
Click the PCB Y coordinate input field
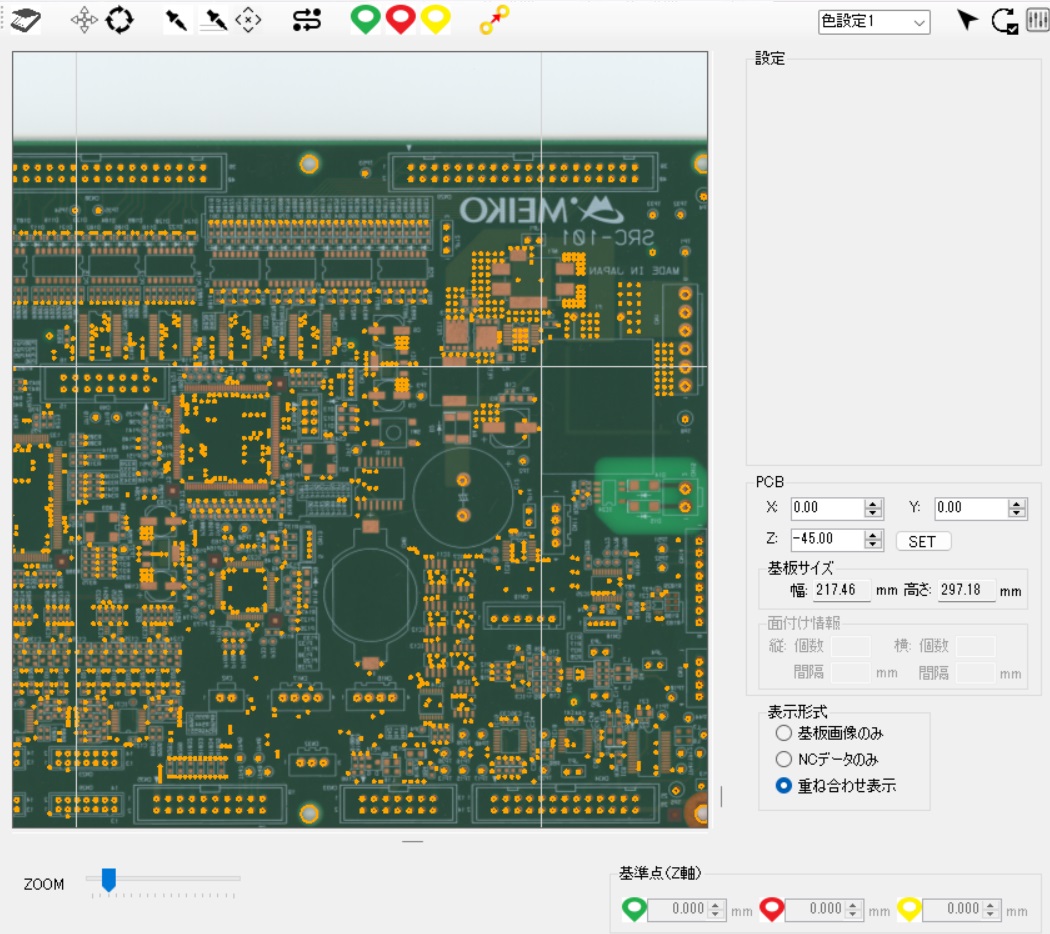(x=972, y=508)
